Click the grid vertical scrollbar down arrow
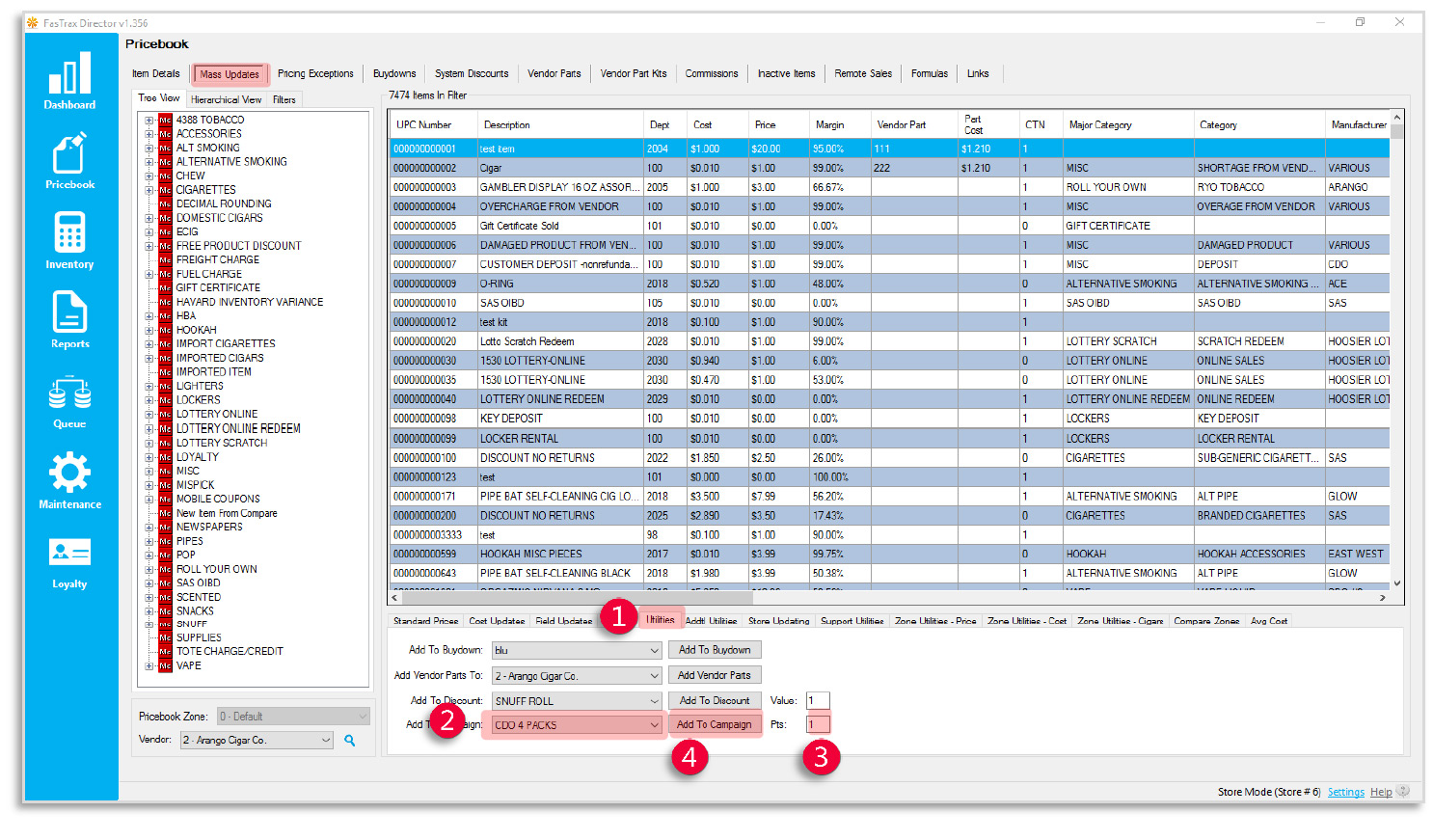The height and width of the screenshot is (840, 1433). click(x=1397, y=583)
